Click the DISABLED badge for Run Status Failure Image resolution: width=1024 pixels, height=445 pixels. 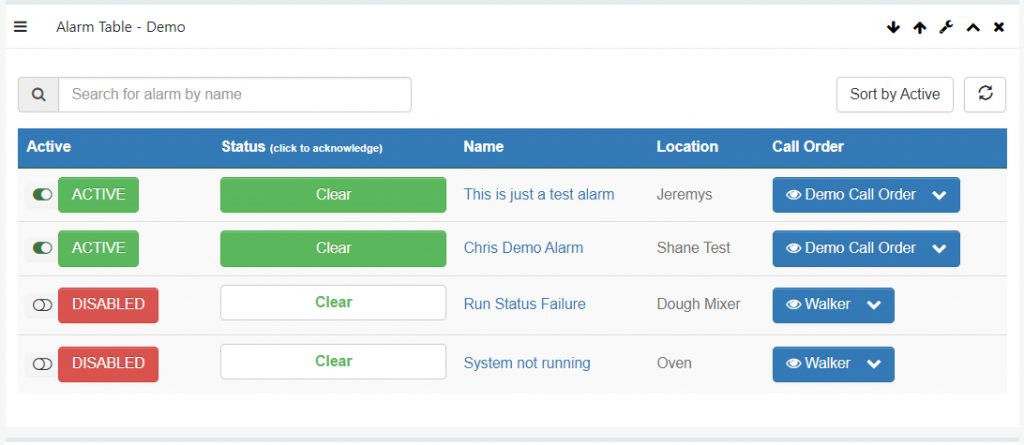tap(108, 305)
